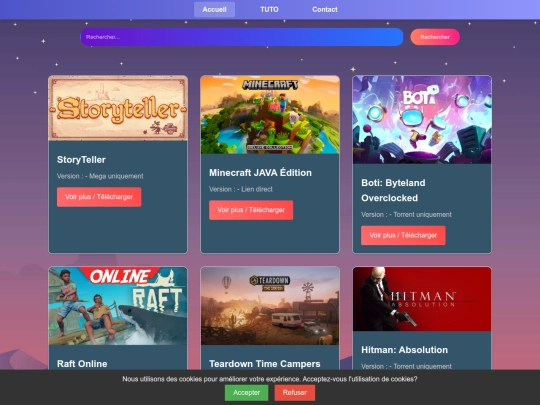Open the Minecraft cover image
The width and height of the screenshot is (540, 405).
tap(270, 115)
